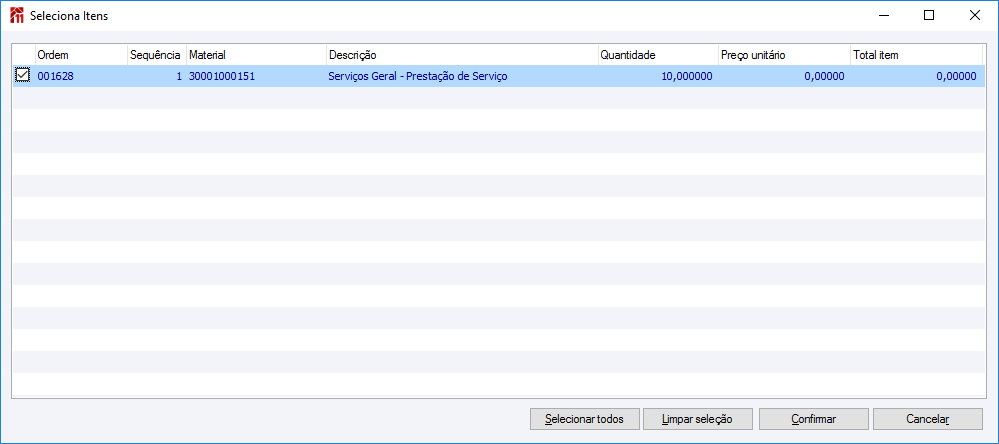Click the quantity value 10,000000

687,76
